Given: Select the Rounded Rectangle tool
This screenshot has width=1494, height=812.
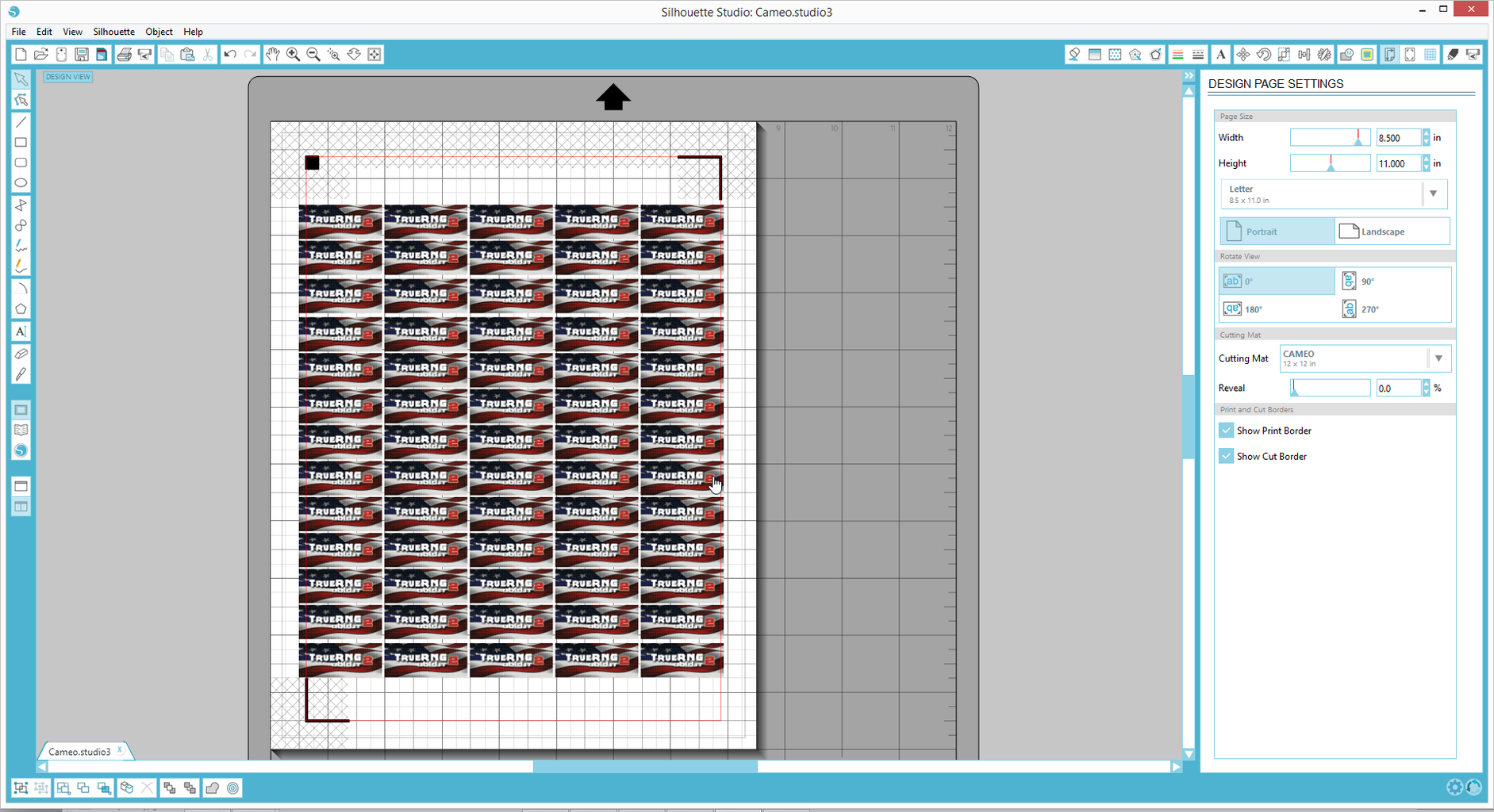Looking at the screenshot, I should [21, 163].
